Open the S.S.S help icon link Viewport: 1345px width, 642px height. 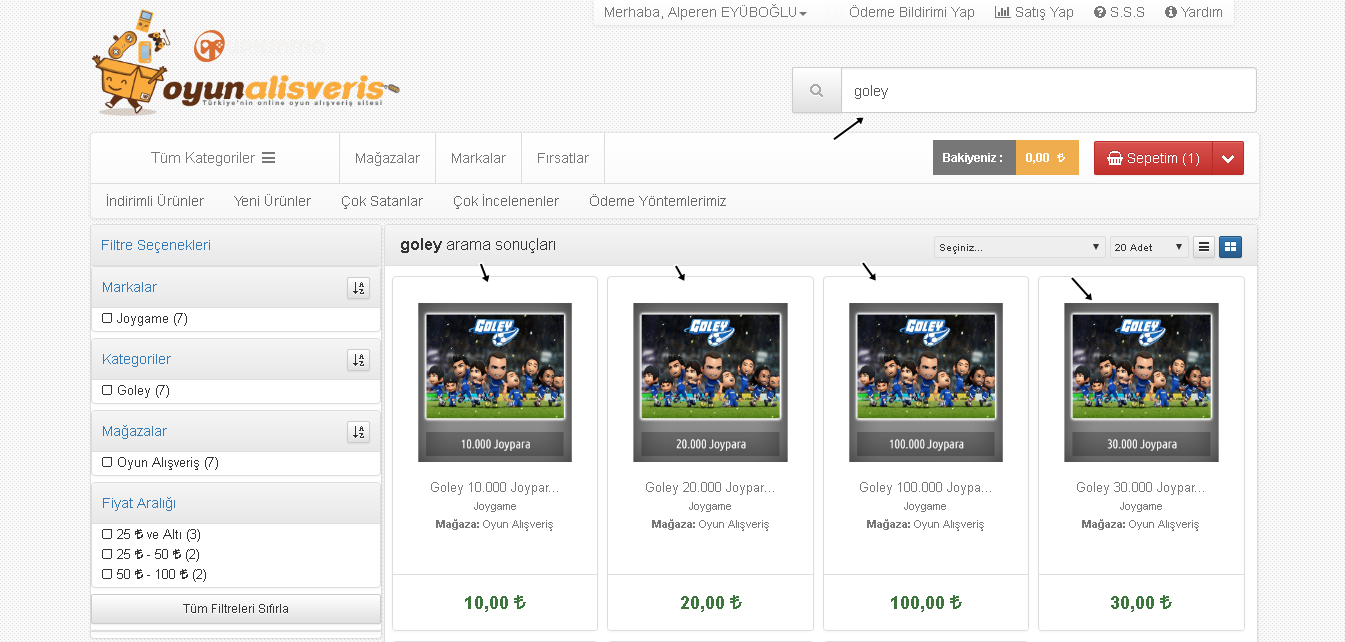(1119, 12)
